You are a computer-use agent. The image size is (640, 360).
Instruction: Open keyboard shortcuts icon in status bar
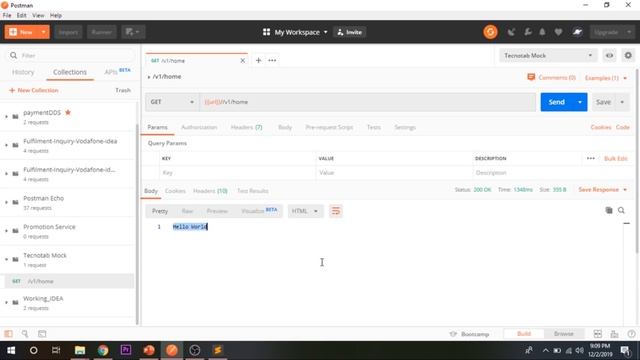(x=614, y=334)
